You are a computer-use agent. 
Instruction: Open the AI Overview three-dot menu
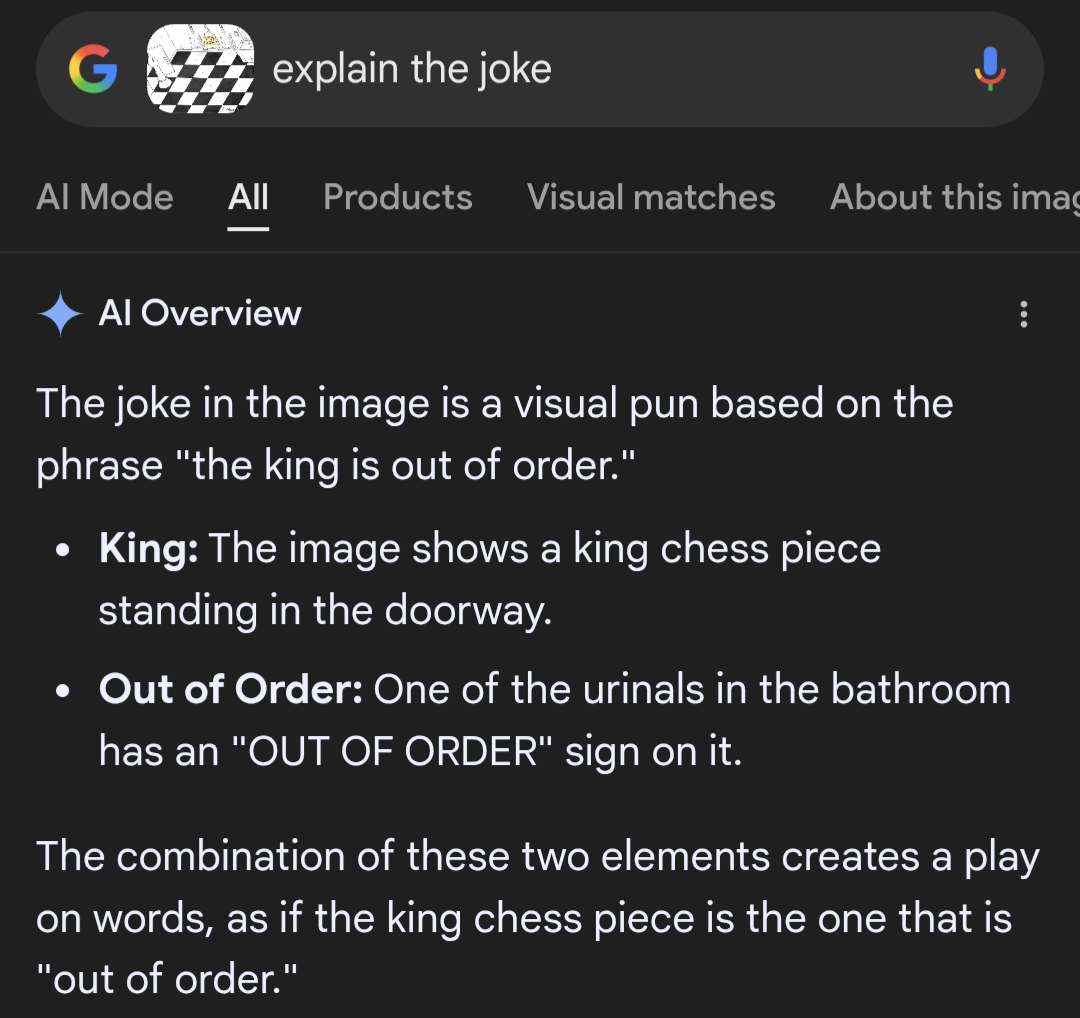click(1023, 314)
